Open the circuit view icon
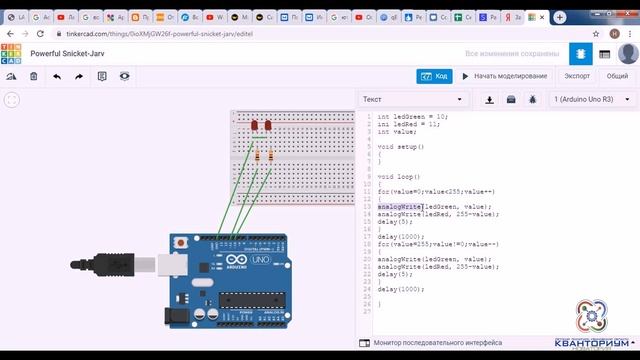Screen dimensions: 640x360 tap(581, 53)
